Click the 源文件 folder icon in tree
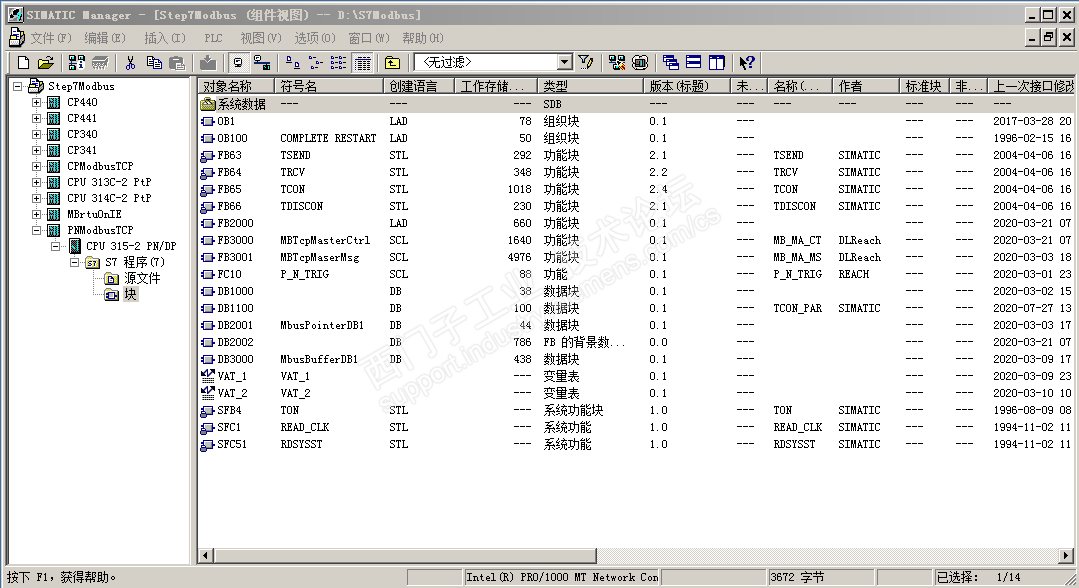The height and width of the screenshot is (588, 1079). coord(111,278)
